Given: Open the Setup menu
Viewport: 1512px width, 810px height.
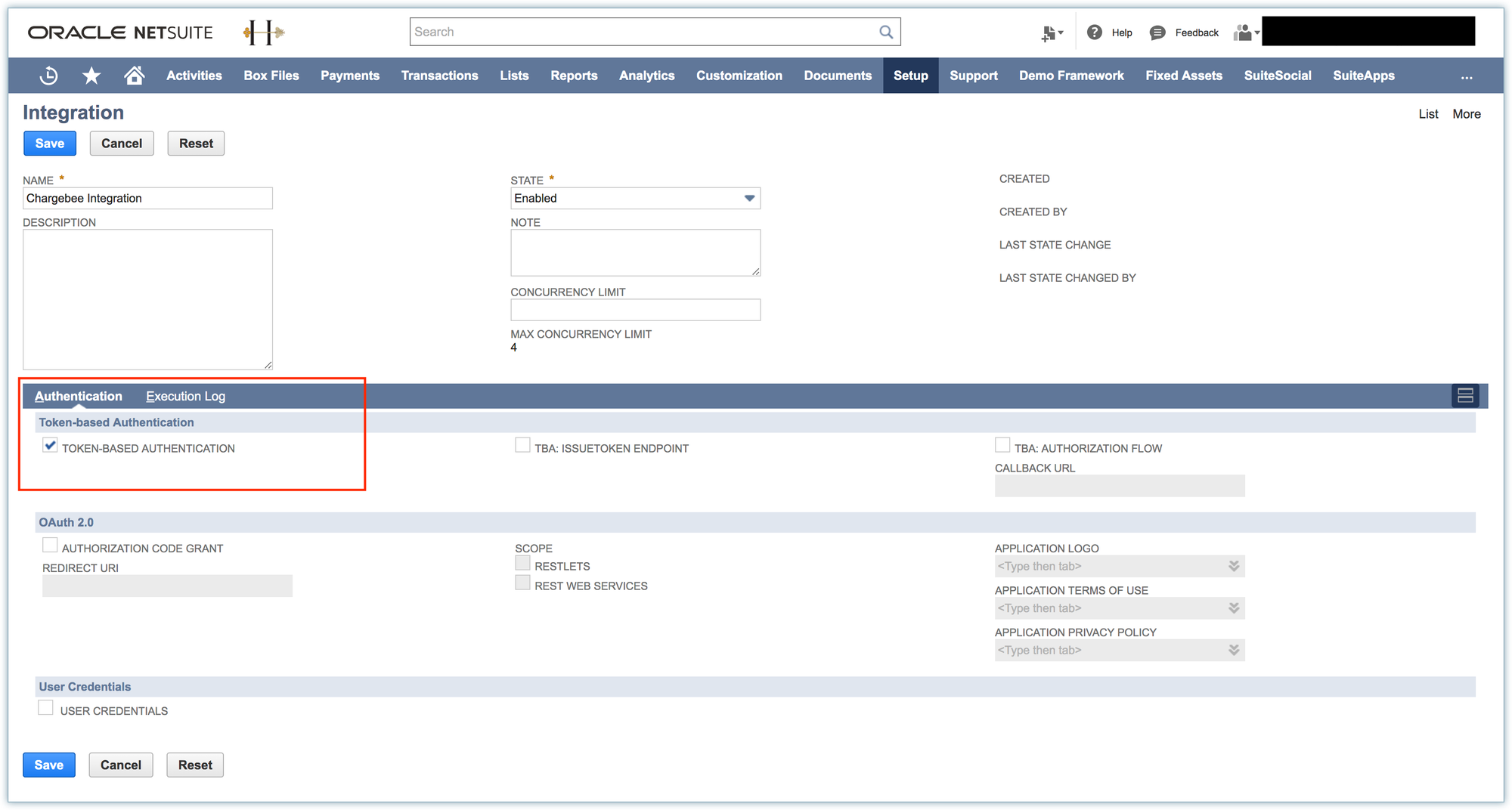Looking at the screenshot, I should click(911, 76).
